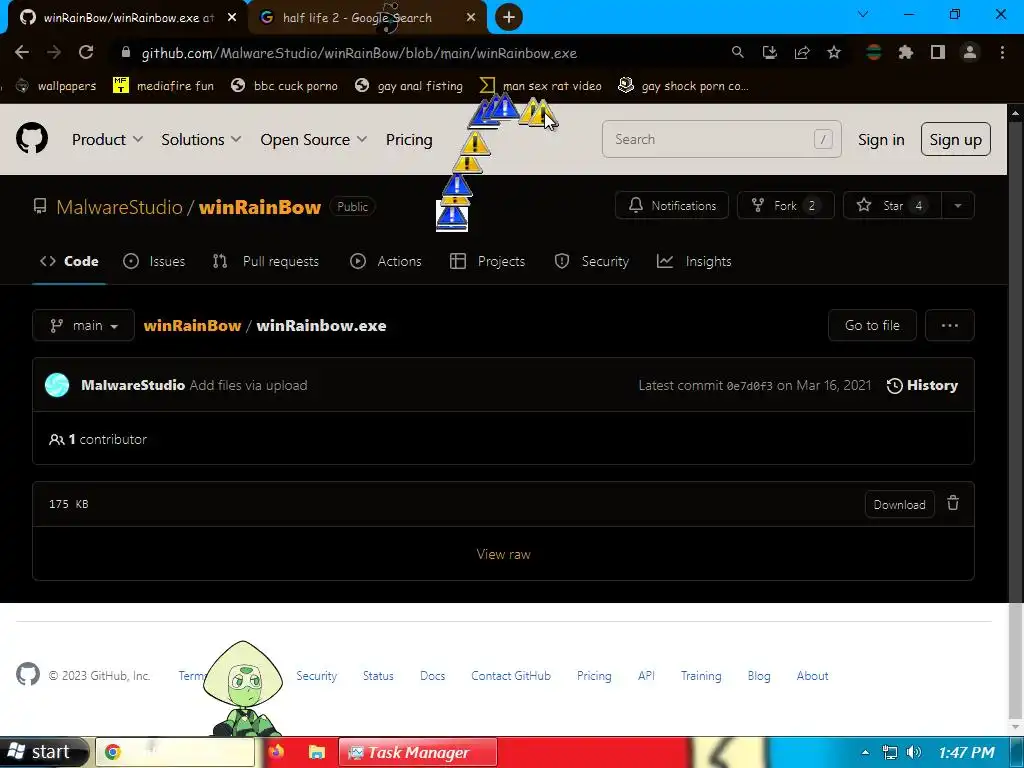Open a new browser tab
Image resolution: width=1024 pixels, height=768 pixels.
[x=509, y=17]
